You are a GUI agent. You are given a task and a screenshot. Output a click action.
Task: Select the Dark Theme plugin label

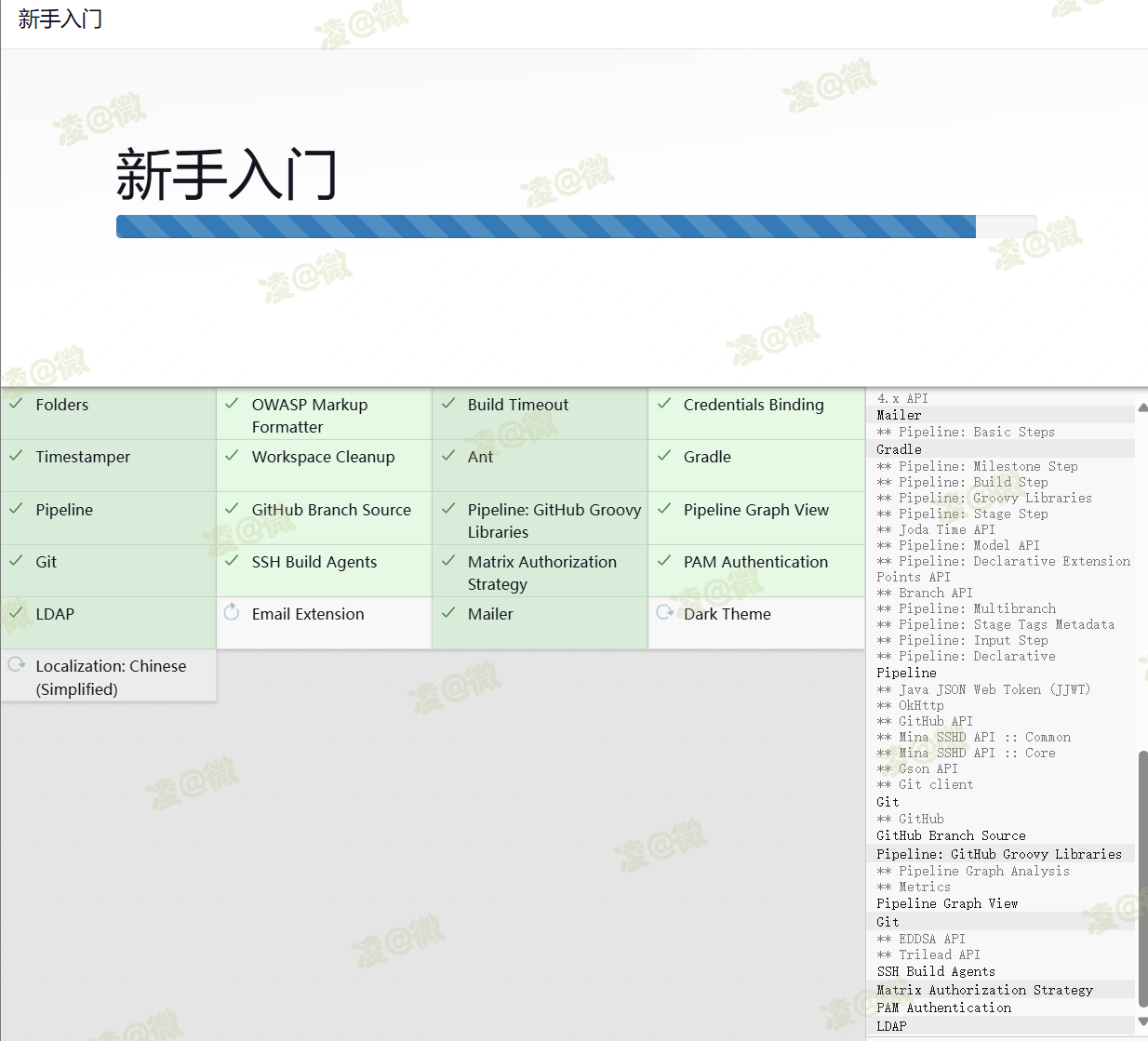(x=728, y=614)
